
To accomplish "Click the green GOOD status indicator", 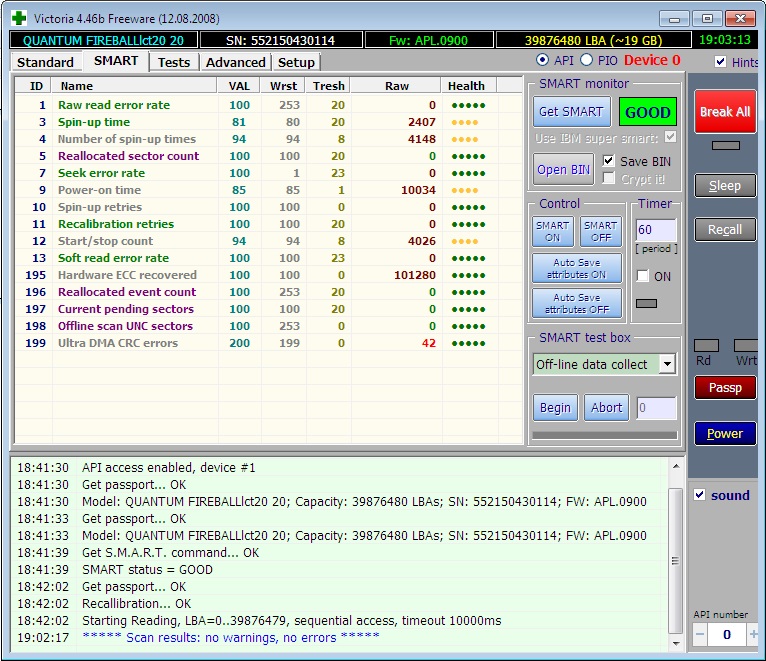I will coord(648,112).
